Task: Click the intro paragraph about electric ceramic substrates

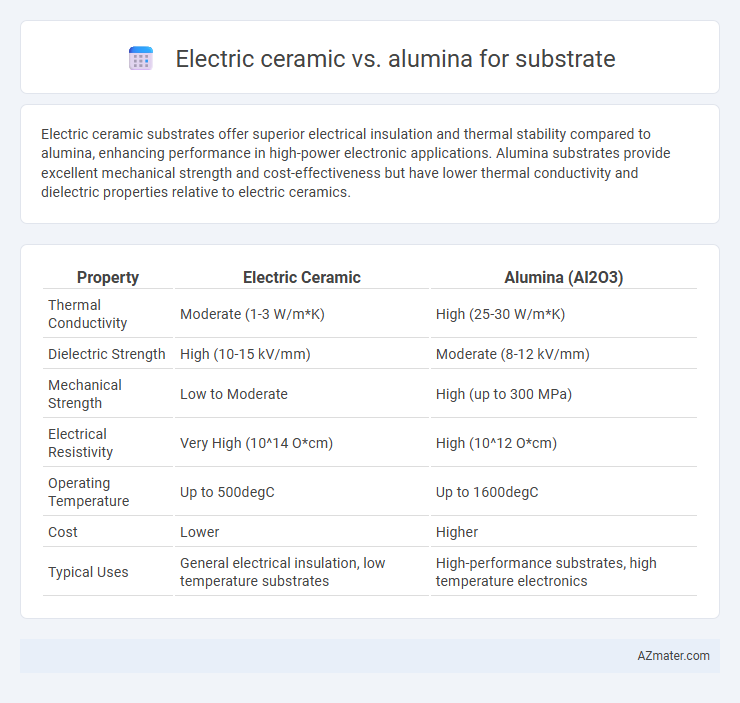Action: [x=356, y=163]
